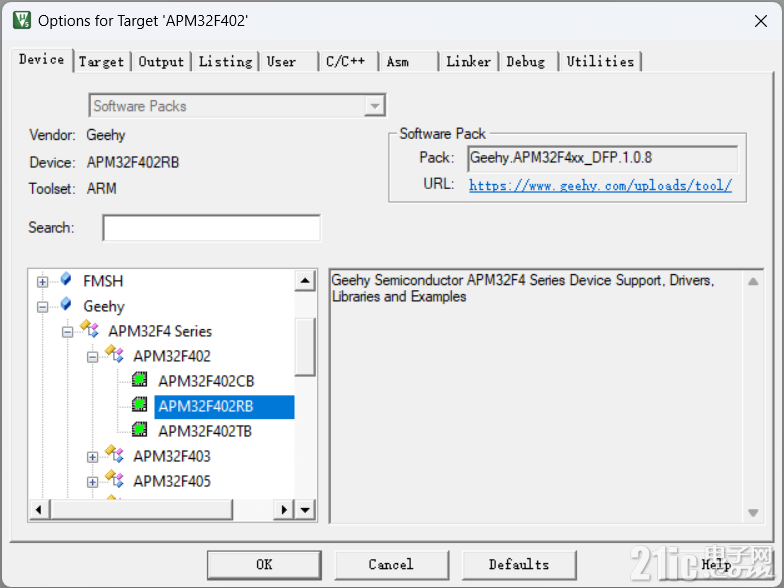Screen dimensions: 784x588
Task: Switch to the C/C++ tab
Action: point(348,62)
